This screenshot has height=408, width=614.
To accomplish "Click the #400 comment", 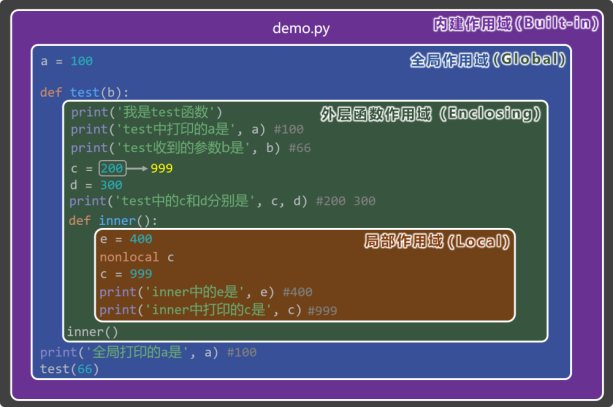I will (x=298, y=292).
